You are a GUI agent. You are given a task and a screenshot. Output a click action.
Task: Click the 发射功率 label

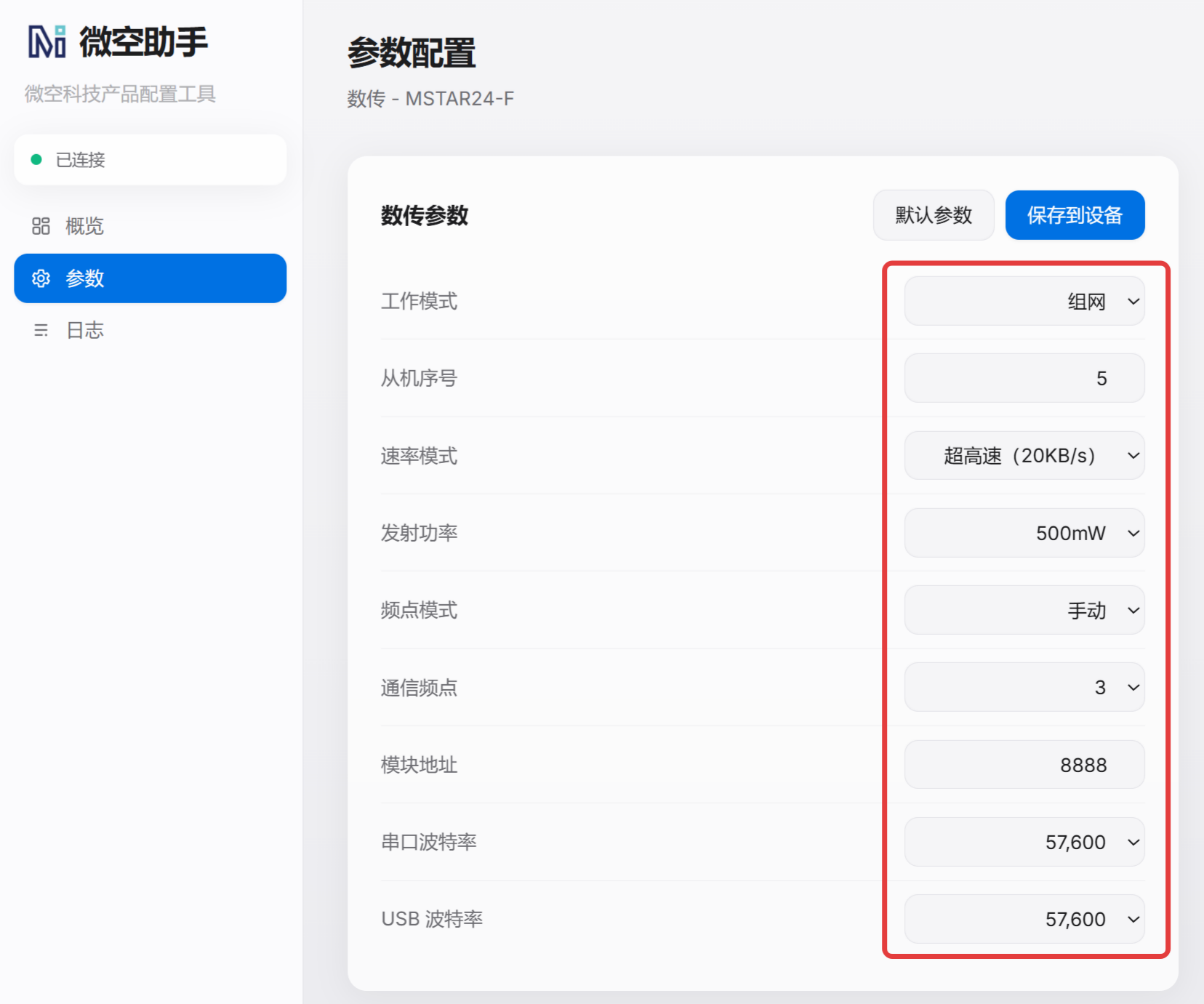(420, 533)
